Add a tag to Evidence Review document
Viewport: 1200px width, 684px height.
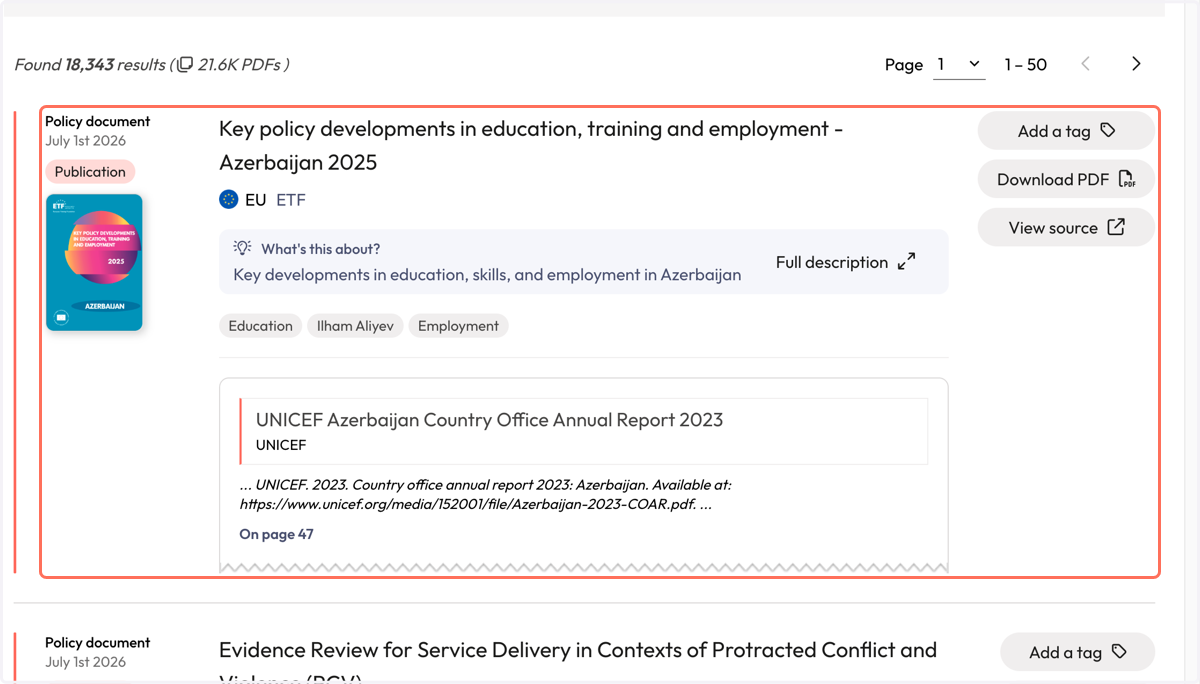coord(1077,652)
